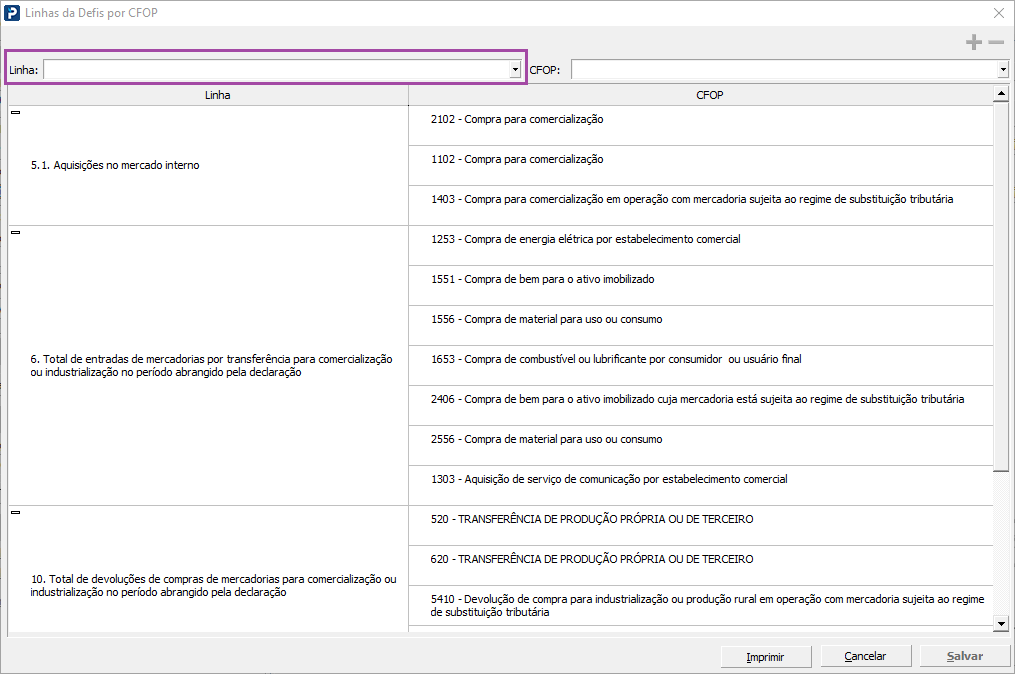The height and width of the screenshot is (674, 1015).
Task: Collapse the 6. Total de entradas group
Action: (16, 232)
